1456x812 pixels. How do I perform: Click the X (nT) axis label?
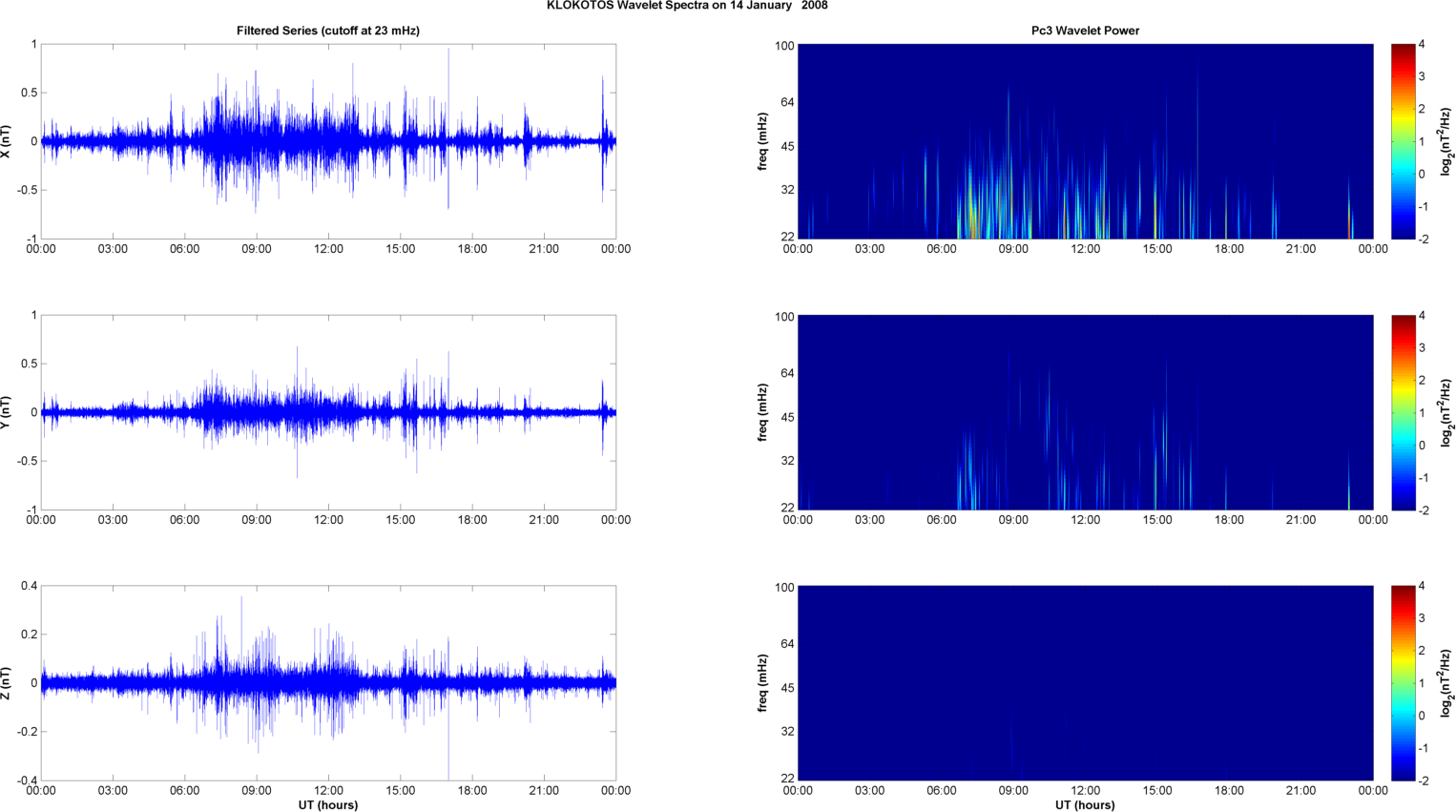point(6,141)
